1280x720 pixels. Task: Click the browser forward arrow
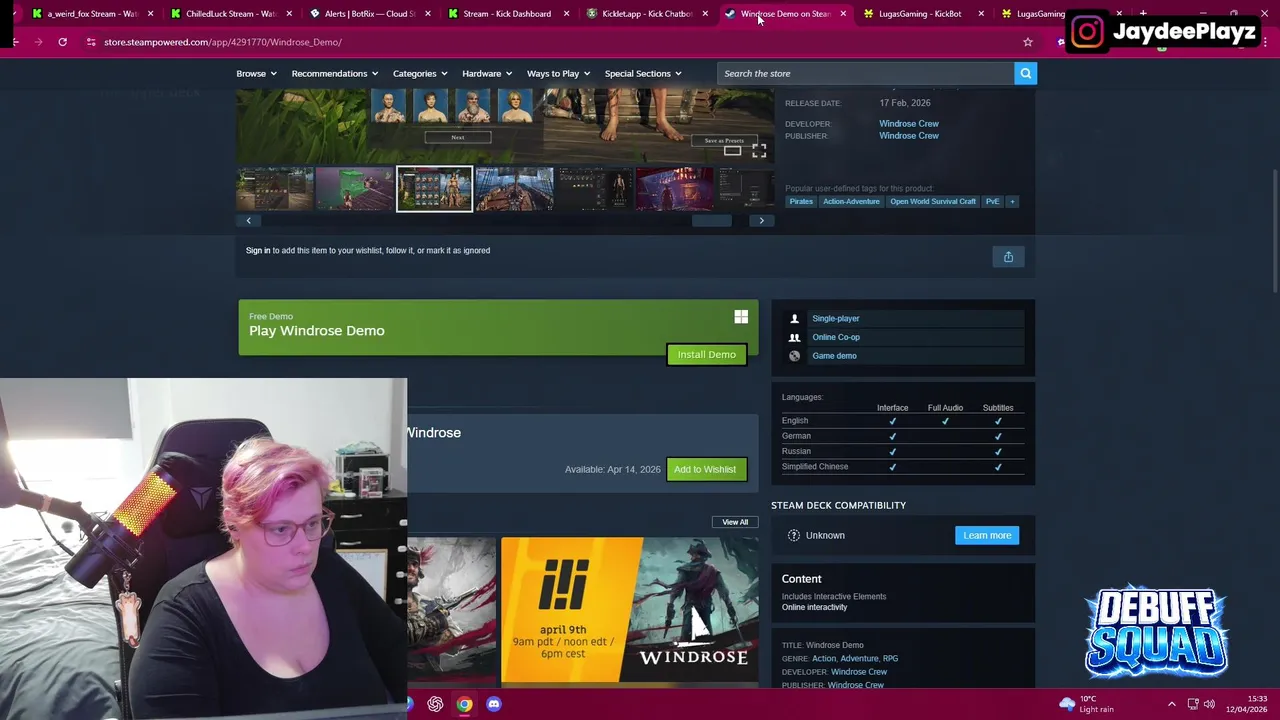click(x=38, y=42)
